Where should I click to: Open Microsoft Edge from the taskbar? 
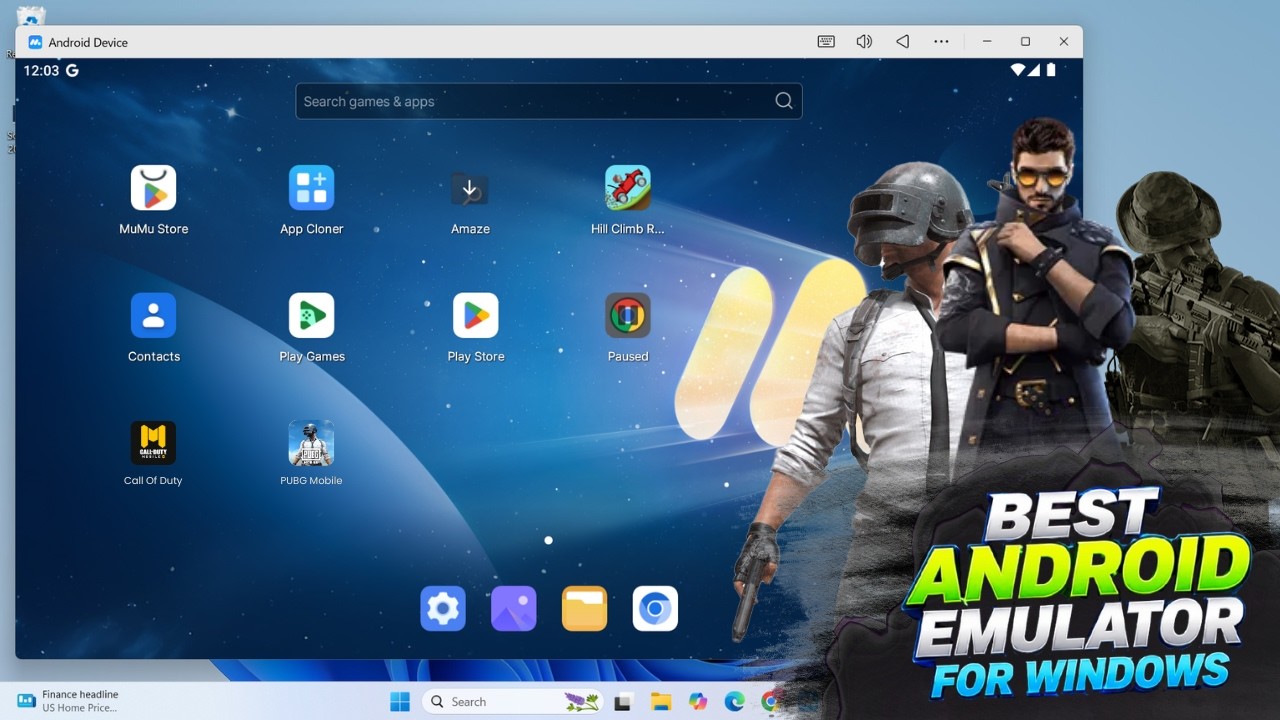coord(734,702)
